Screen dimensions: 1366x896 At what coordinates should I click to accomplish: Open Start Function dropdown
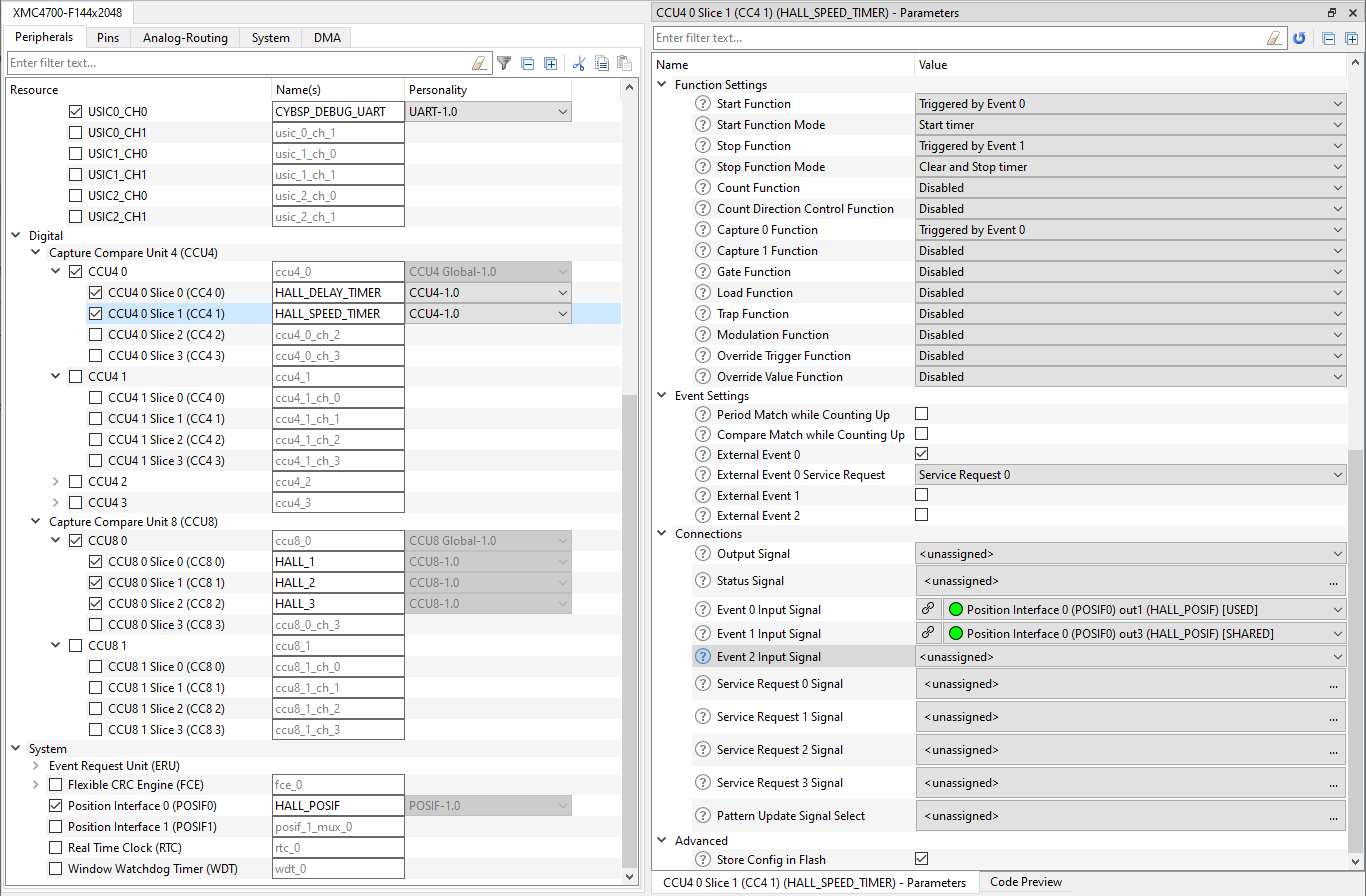click(1131, 104)
